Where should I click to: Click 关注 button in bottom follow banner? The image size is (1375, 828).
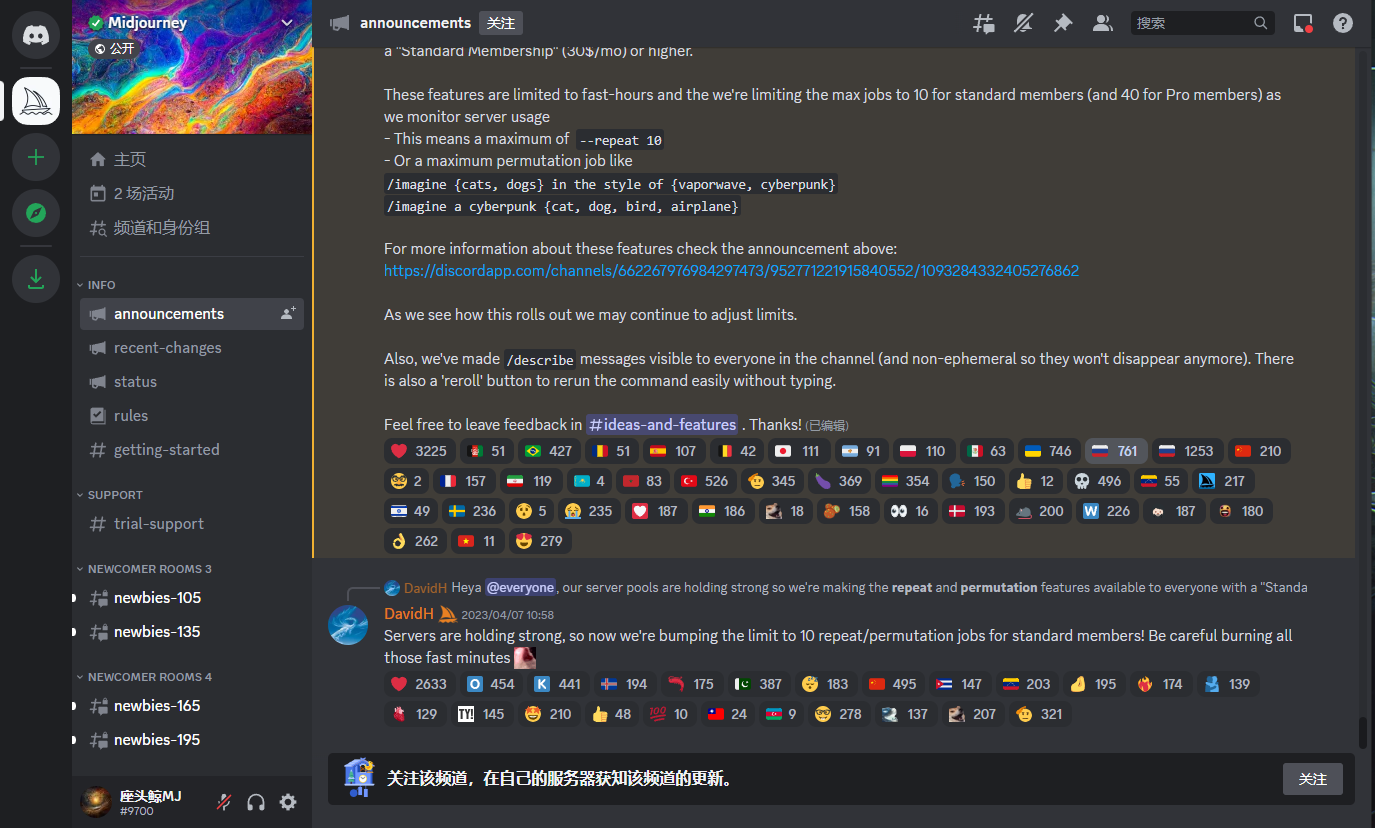pos(1313,779)
